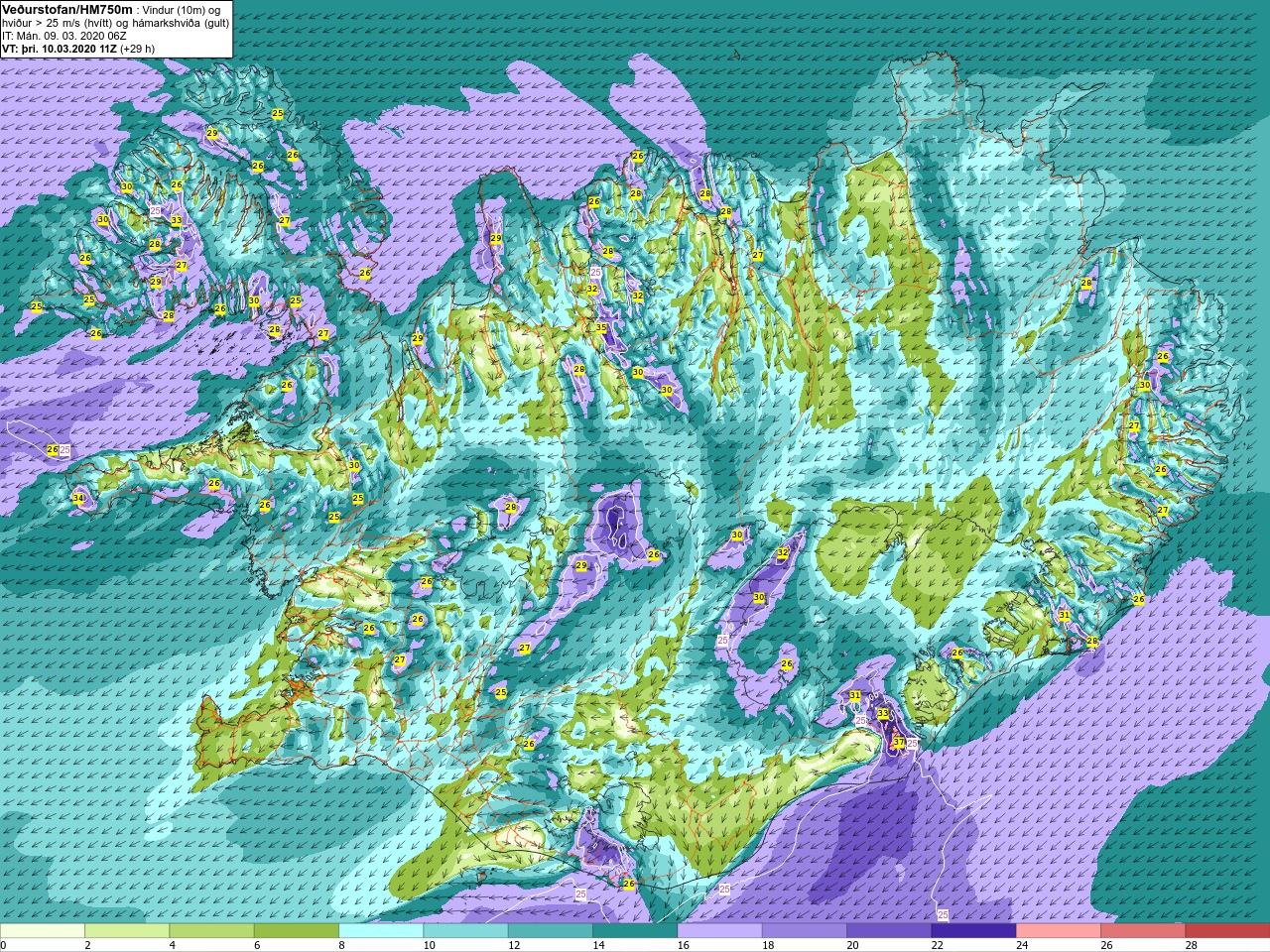Click the yellow '37' gust label

[899, 742]
